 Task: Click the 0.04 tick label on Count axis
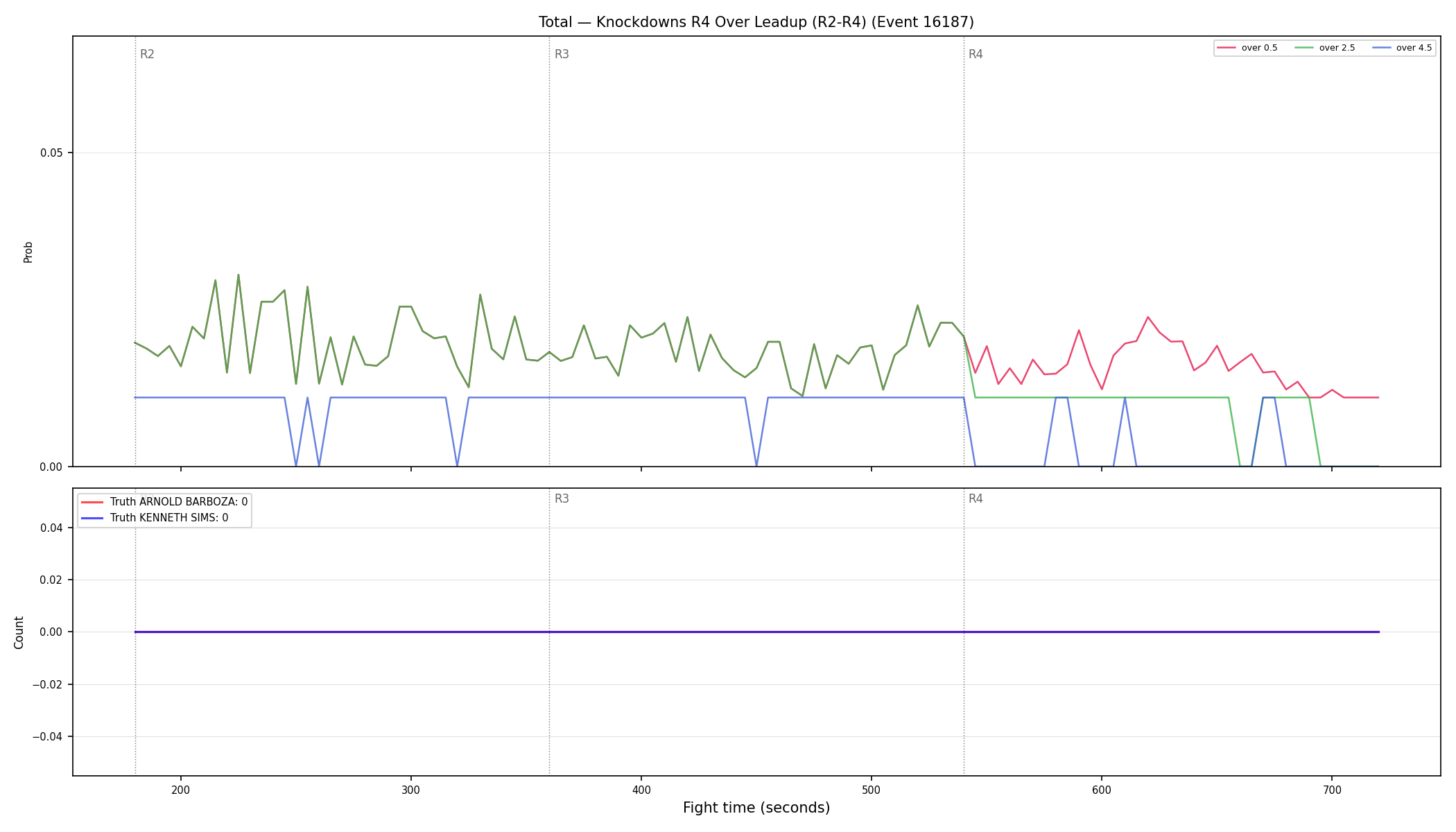[x=51, y=528]
